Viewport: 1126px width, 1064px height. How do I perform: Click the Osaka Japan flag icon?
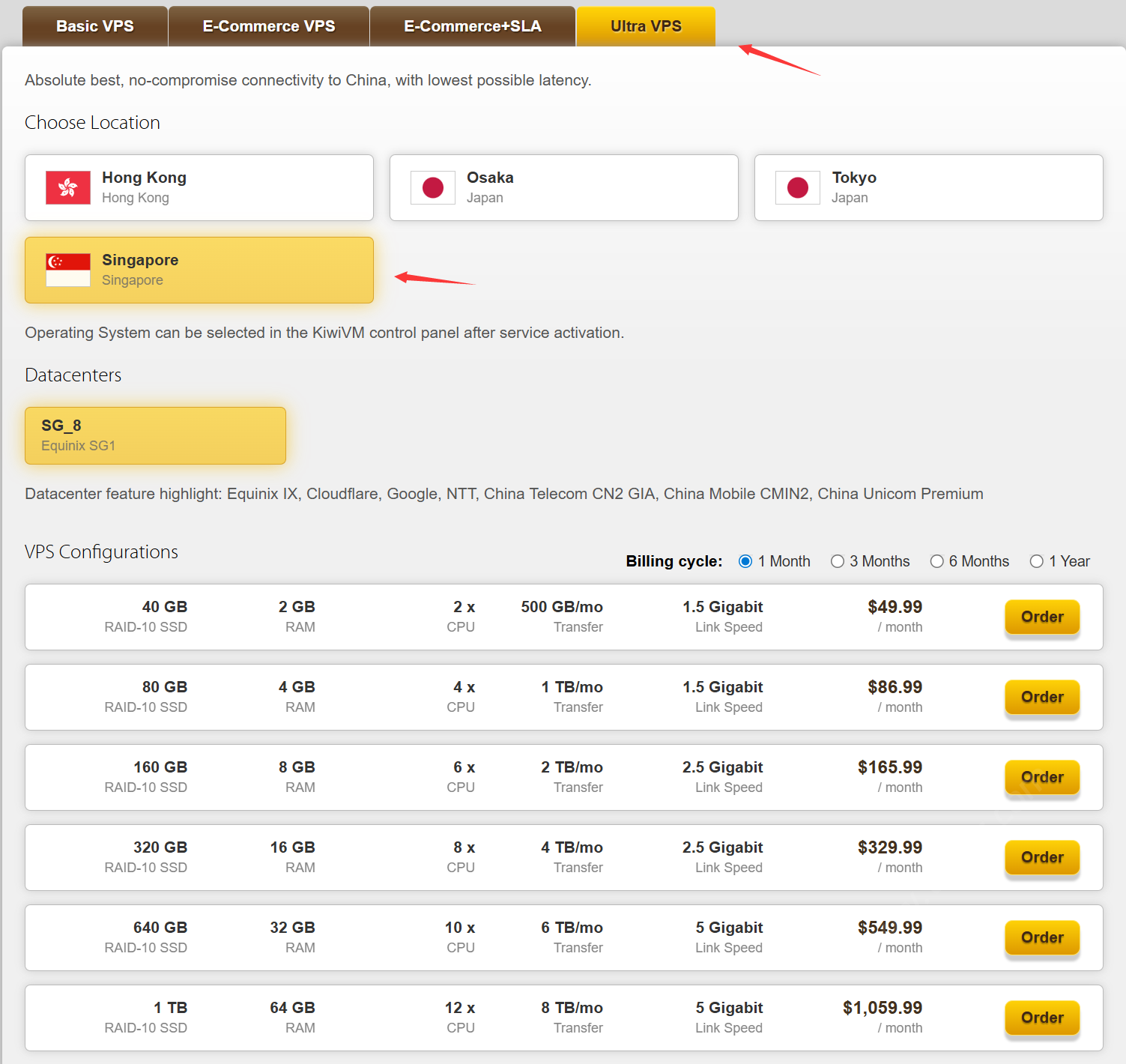coord(433,187)
